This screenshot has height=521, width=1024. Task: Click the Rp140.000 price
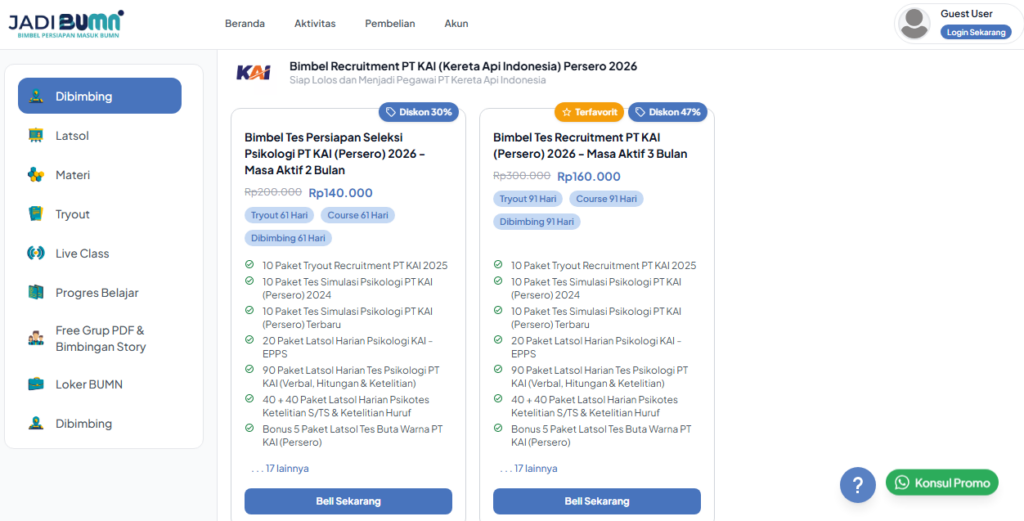click(341, 193)
